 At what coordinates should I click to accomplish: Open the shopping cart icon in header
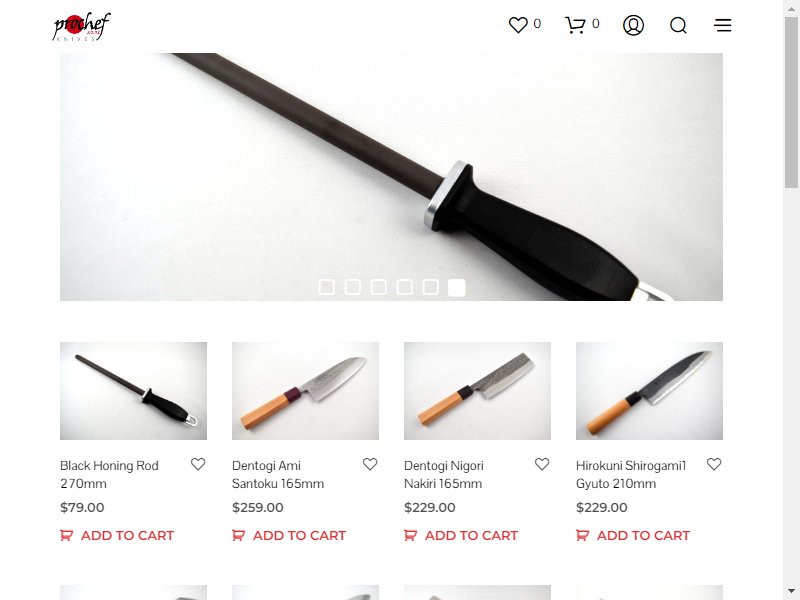point(575,25)
